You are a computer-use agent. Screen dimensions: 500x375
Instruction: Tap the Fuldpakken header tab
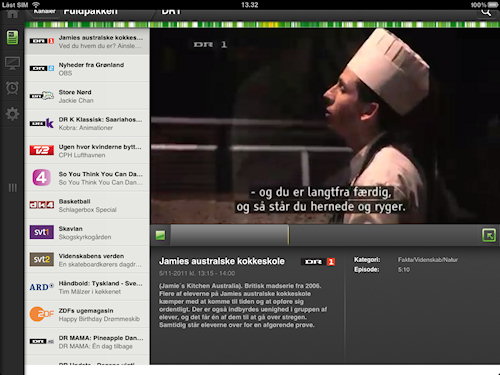click(90, 12)
